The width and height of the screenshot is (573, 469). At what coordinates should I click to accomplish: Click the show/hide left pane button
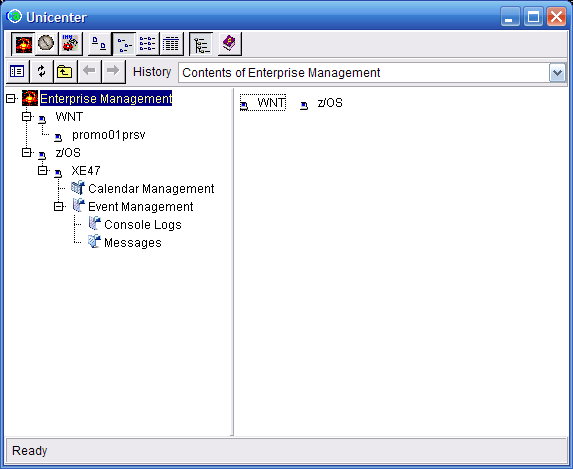[17, 71]
